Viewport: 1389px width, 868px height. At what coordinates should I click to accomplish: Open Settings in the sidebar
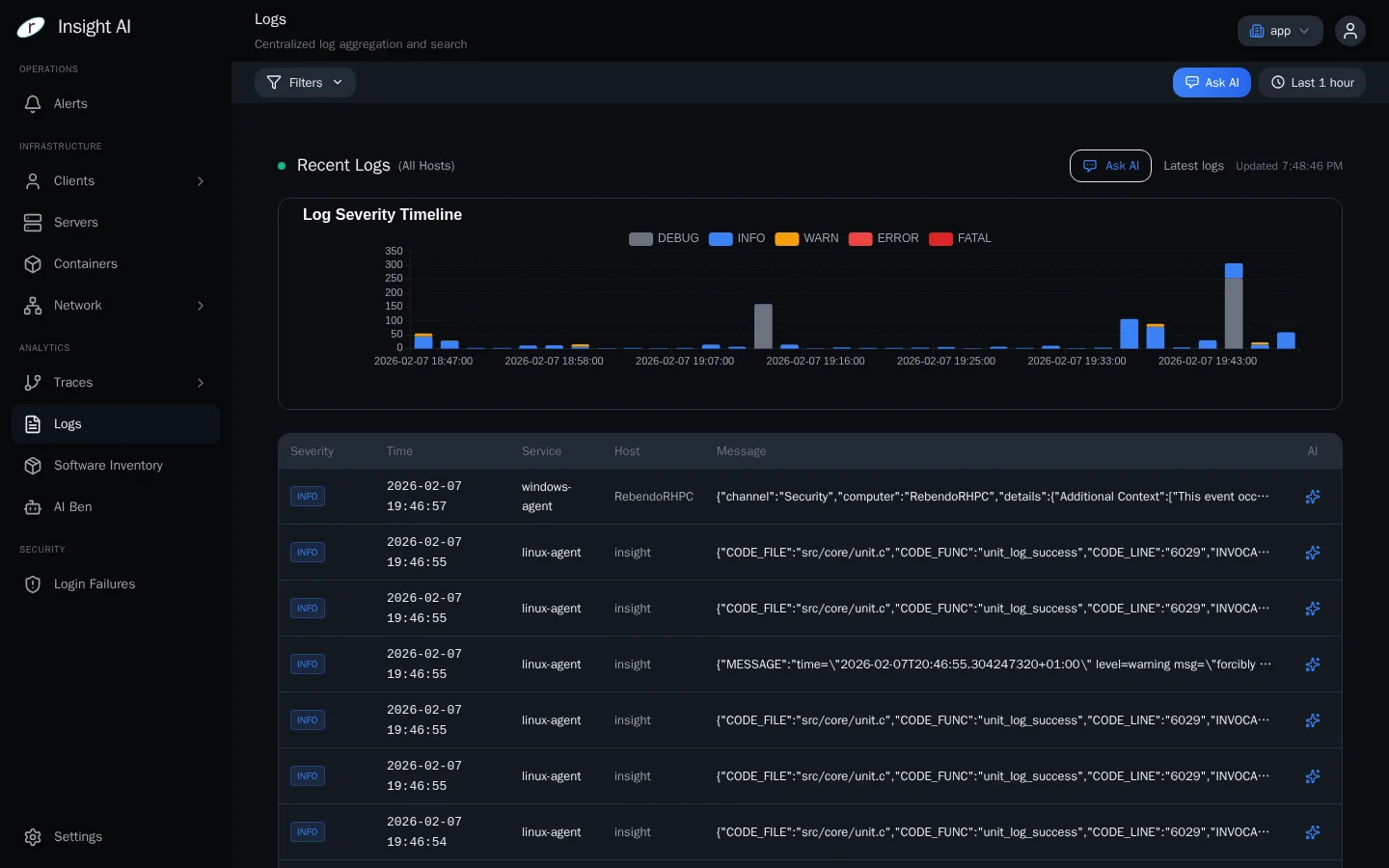(116, 837)
